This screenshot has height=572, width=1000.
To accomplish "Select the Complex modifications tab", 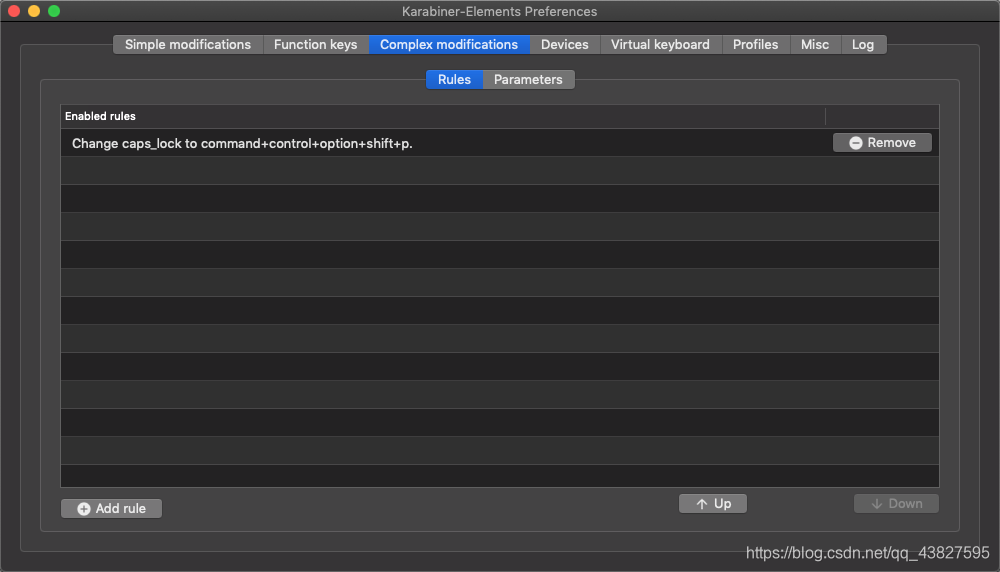I will click(x=449, y=45).
